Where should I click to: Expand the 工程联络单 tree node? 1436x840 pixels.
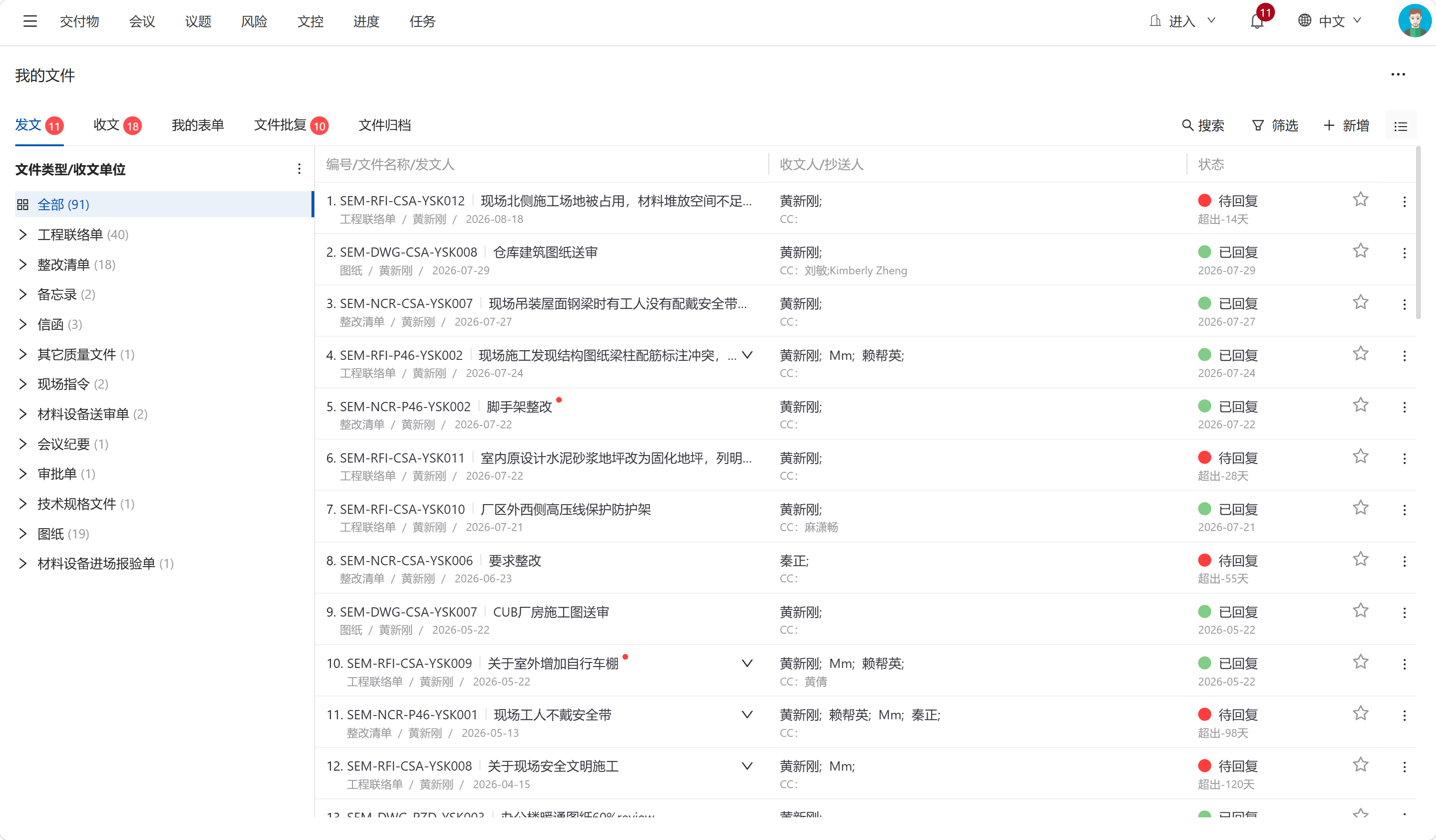point(23,234)
